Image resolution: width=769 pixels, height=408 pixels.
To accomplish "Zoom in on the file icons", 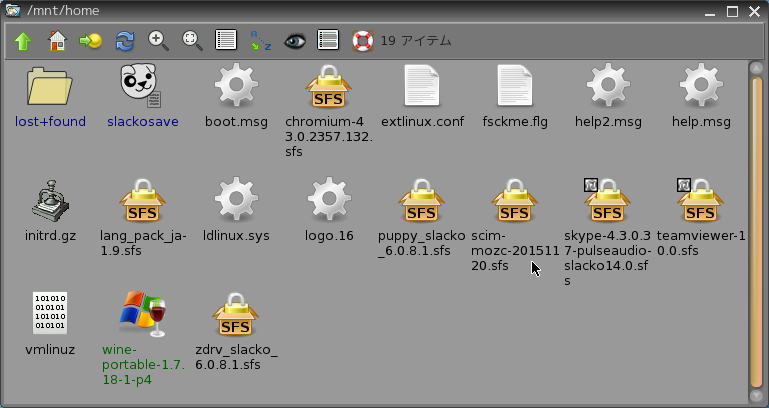I will tap(158, 41).
